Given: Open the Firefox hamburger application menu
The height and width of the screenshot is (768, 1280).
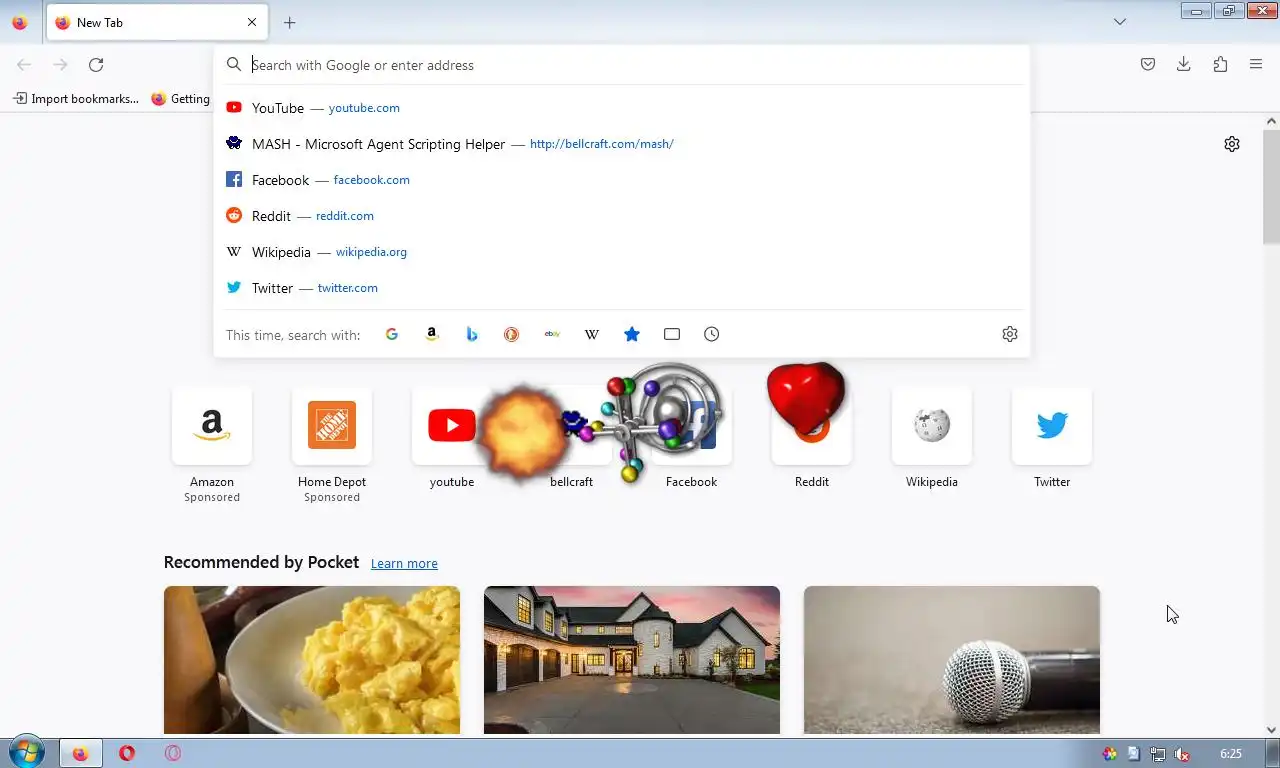Looking at the screenshot, I should [1256, 64].
